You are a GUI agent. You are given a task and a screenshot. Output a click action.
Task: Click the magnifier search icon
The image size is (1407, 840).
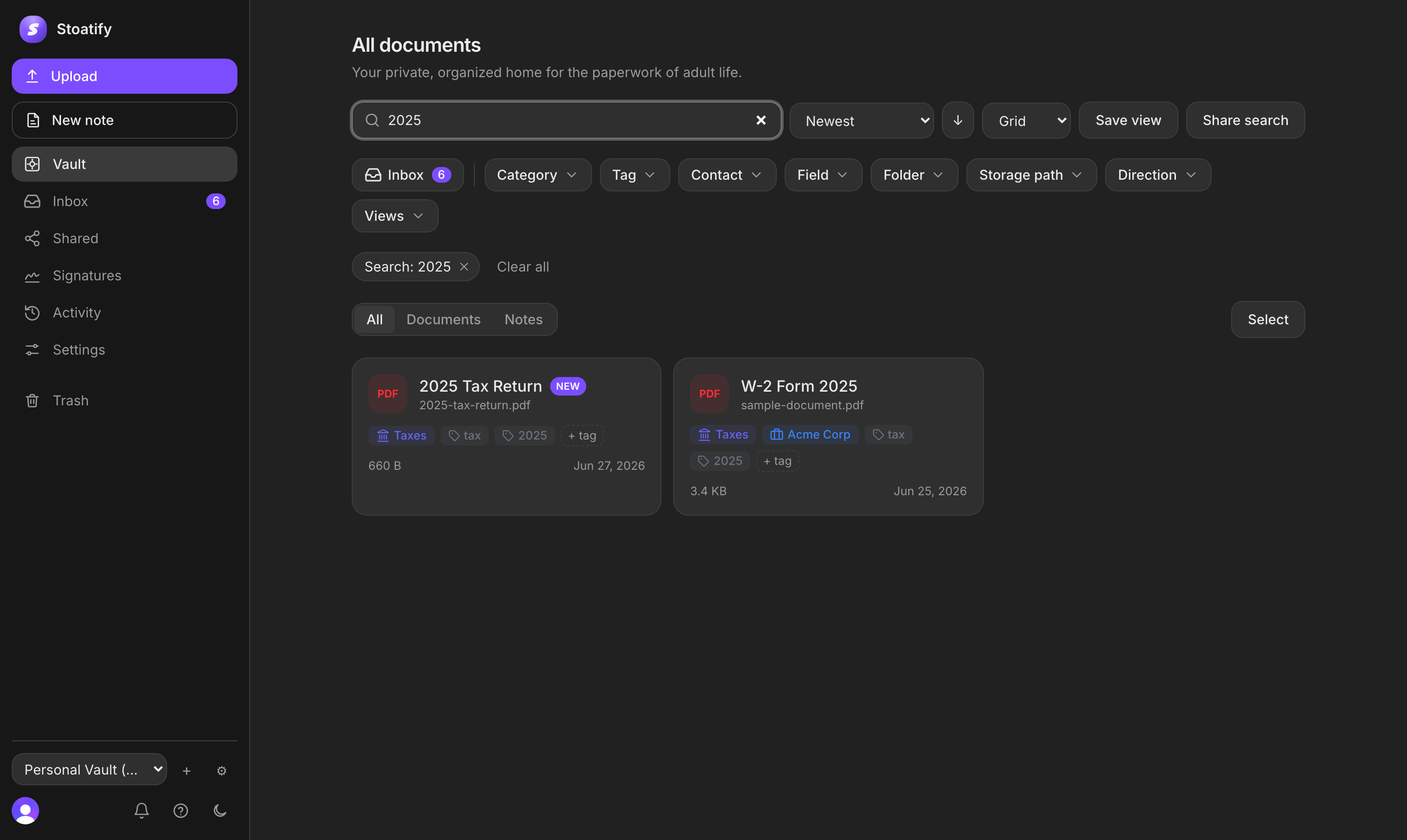coord(372,120)
